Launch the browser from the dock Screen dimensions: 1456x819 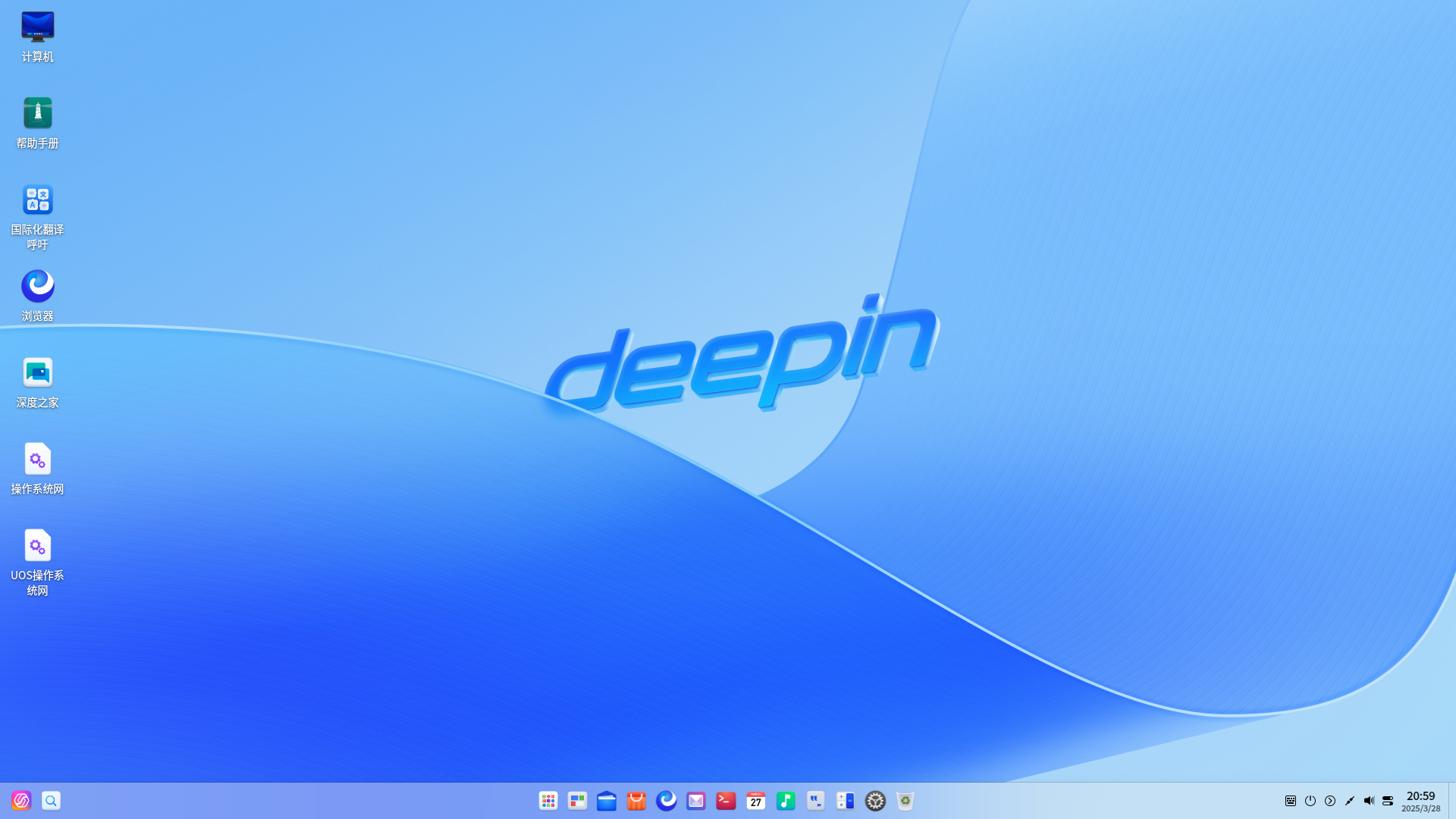click(667, 801)
